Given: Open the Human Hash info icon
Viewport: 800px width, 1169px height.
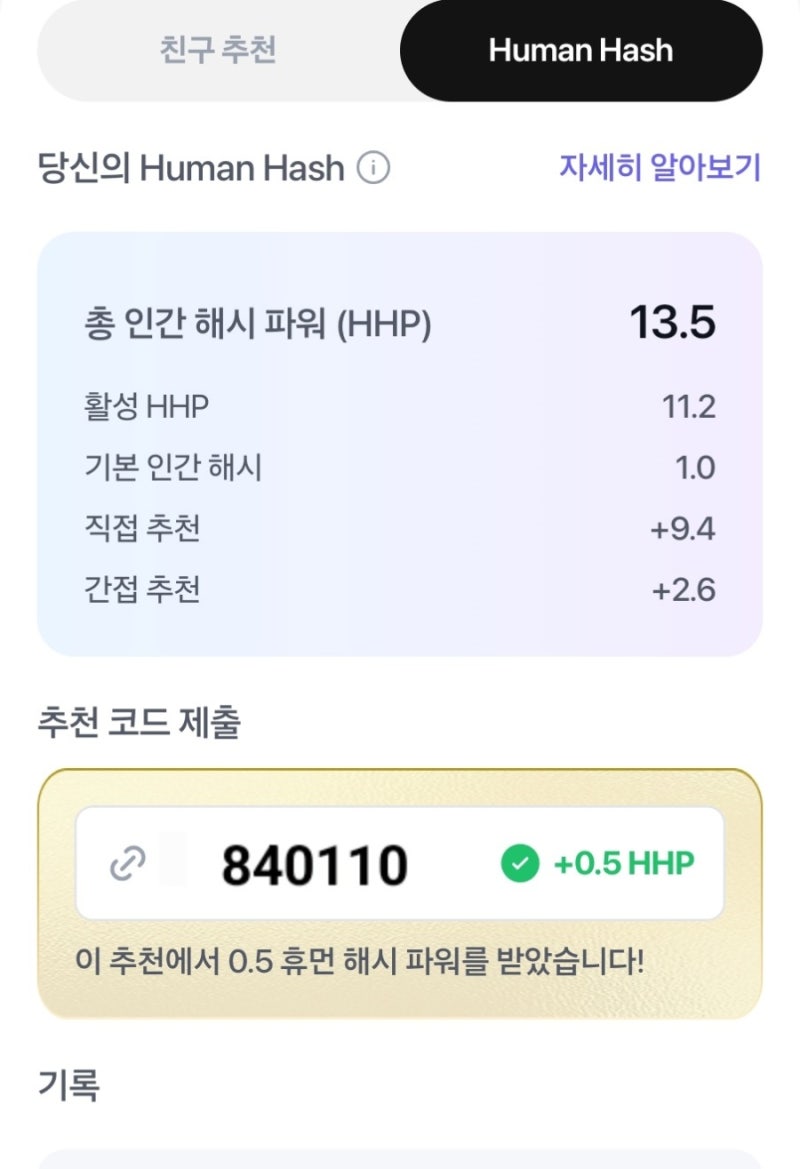Looking at the screenshot, I should (x=373, y=168).
